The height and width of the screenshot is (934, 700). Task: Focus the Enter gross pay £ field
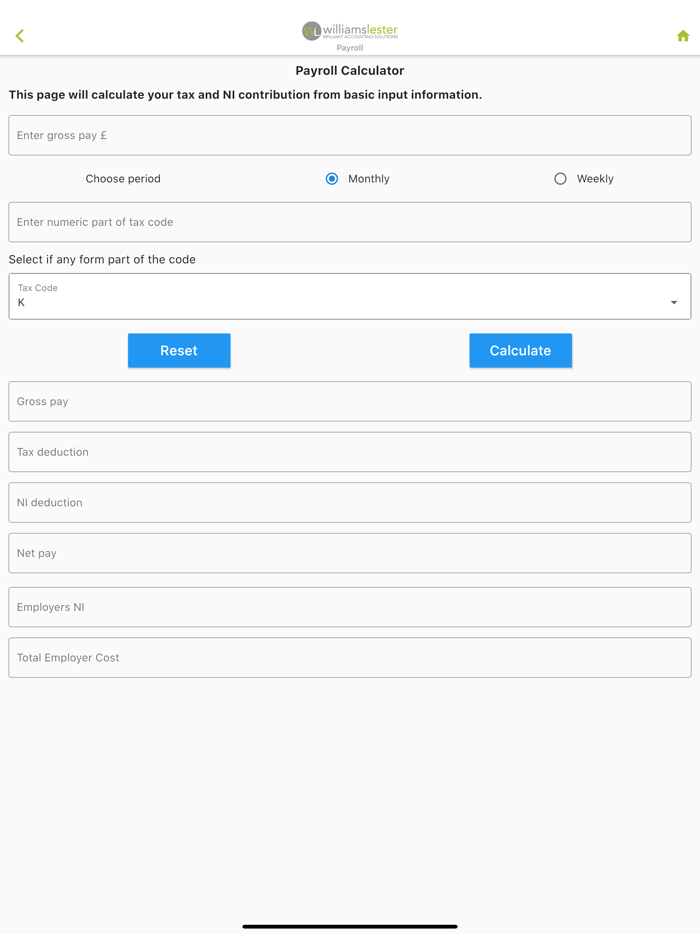[350, 135]
